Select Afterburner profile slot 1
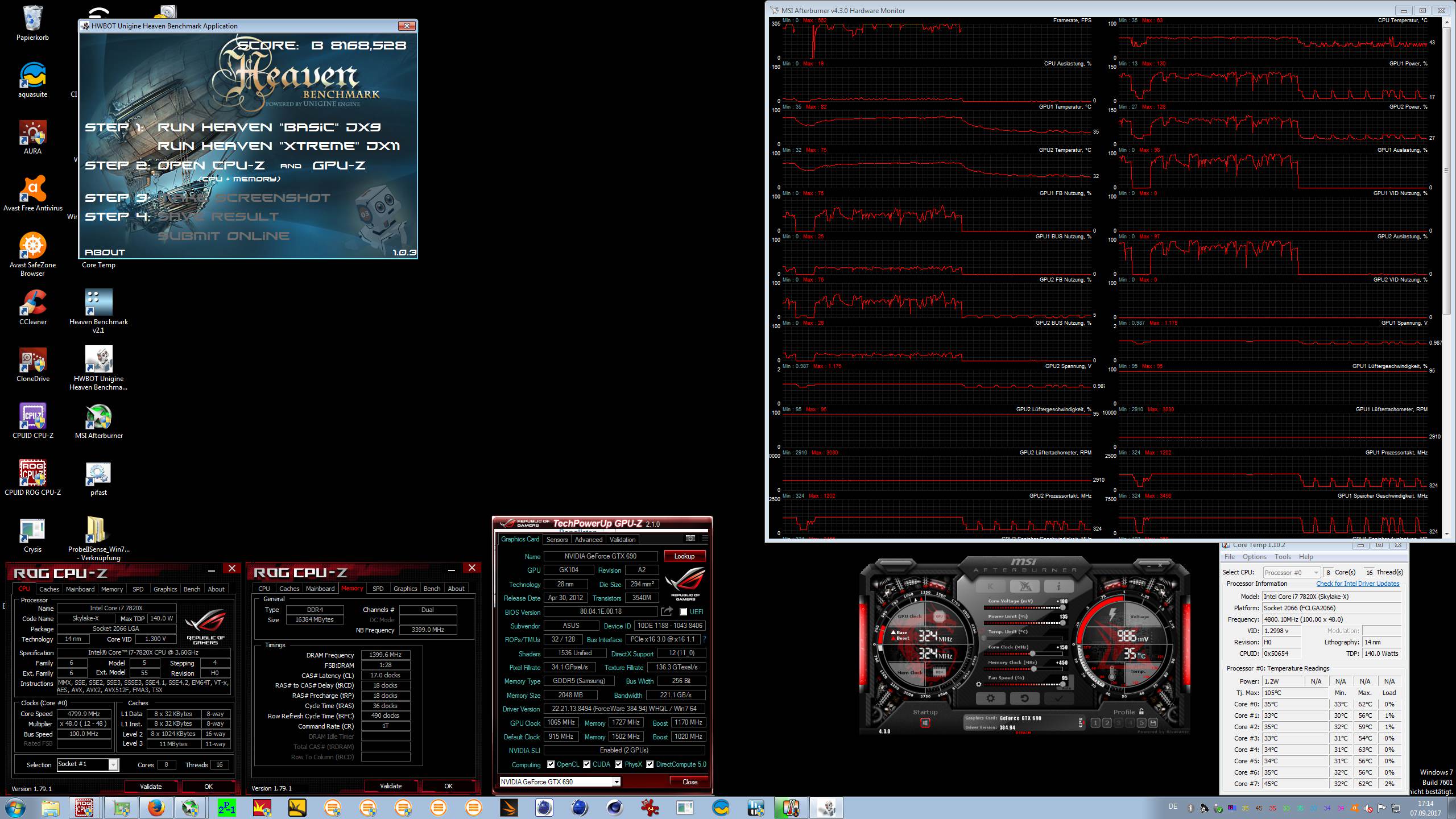The height and width of the screenshot is (819, 1456). click(x=1095, y=723)
